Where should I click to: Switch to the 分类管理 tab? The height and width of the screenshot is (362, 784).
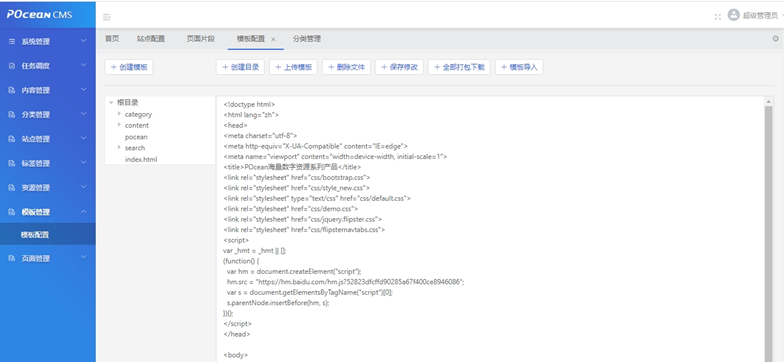tap(306, 38)
